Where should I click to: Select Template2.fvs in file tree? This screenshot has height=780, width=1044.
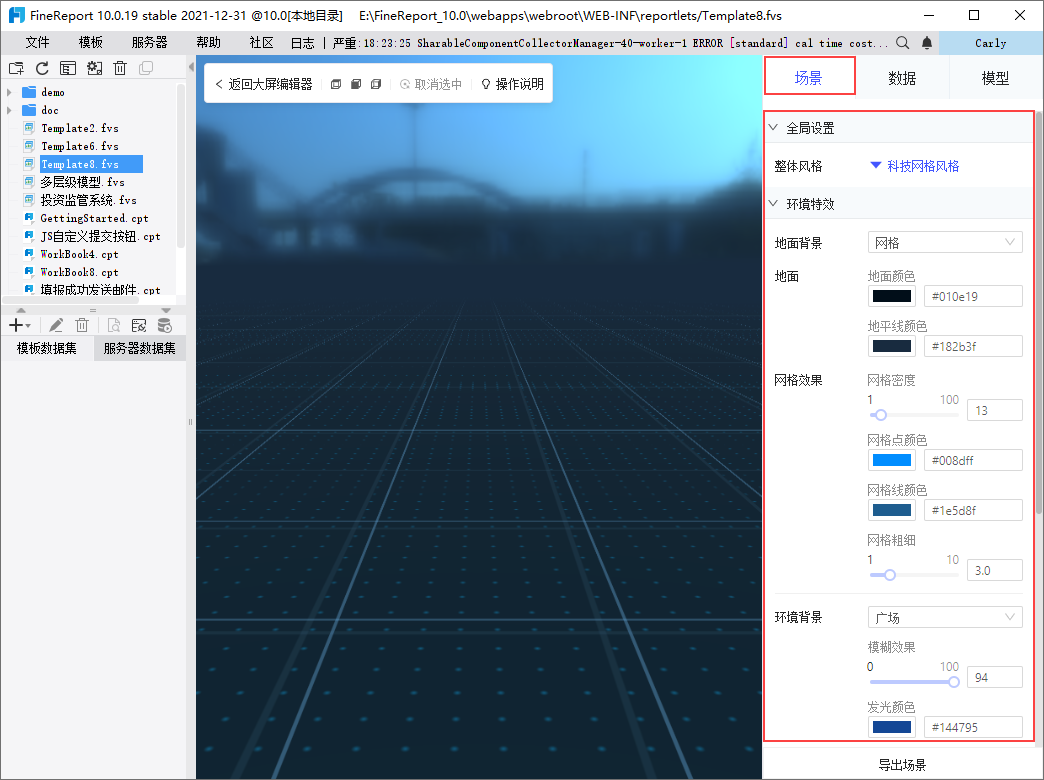tap(80, 128)
